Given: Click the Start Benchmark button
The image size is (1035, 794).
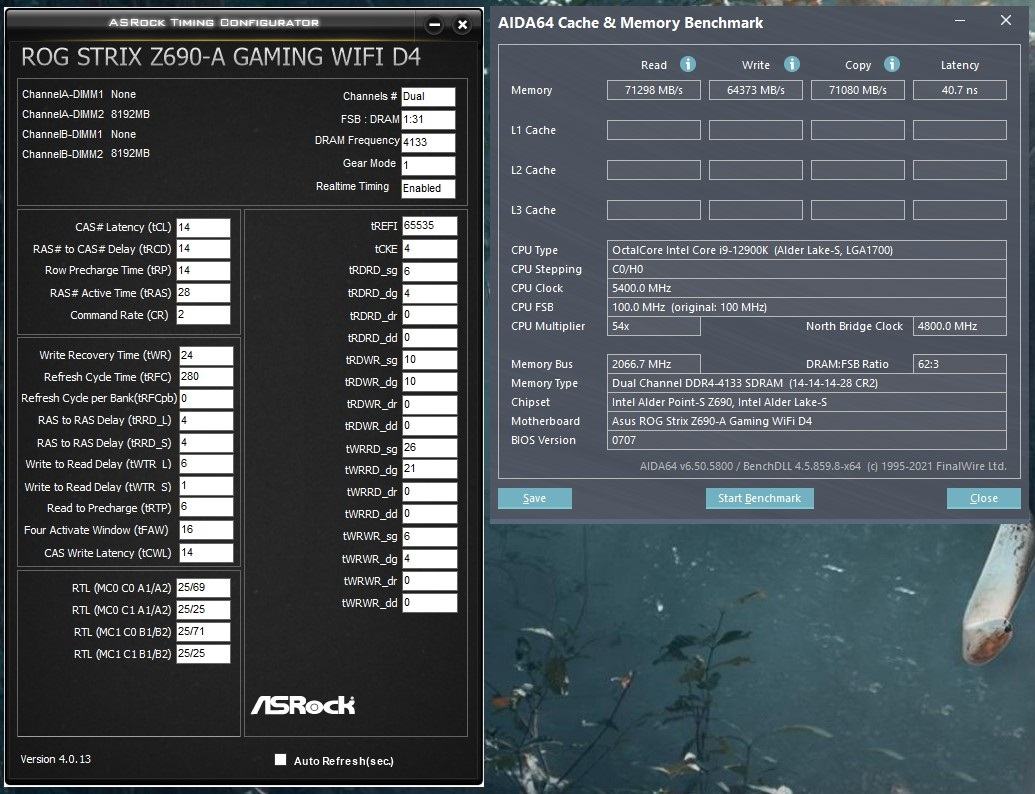Looking at the screenshot, I should [x=760, y=498].
